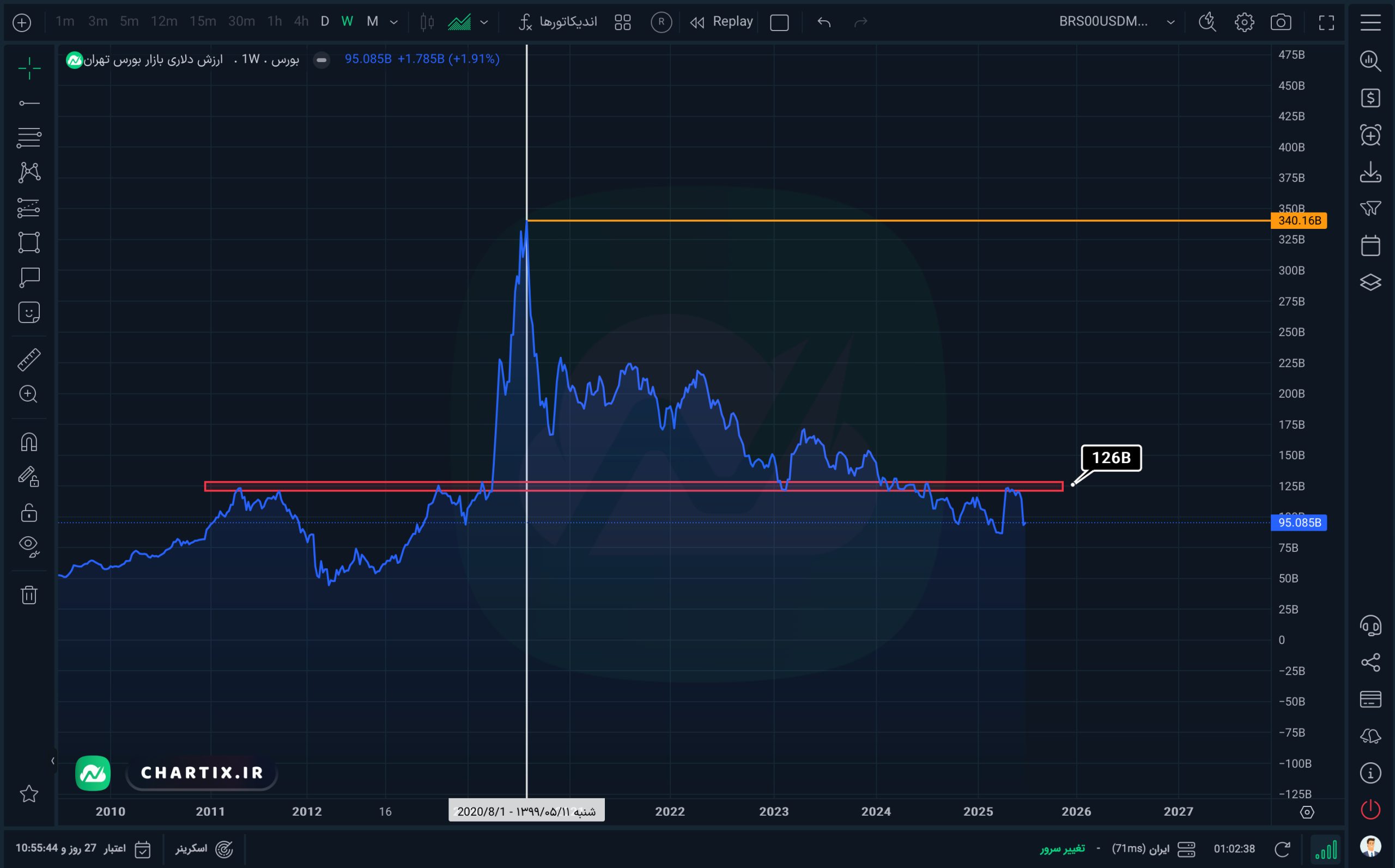
Task: Switch to the D daily timeframe
Action: coord(325,22)
